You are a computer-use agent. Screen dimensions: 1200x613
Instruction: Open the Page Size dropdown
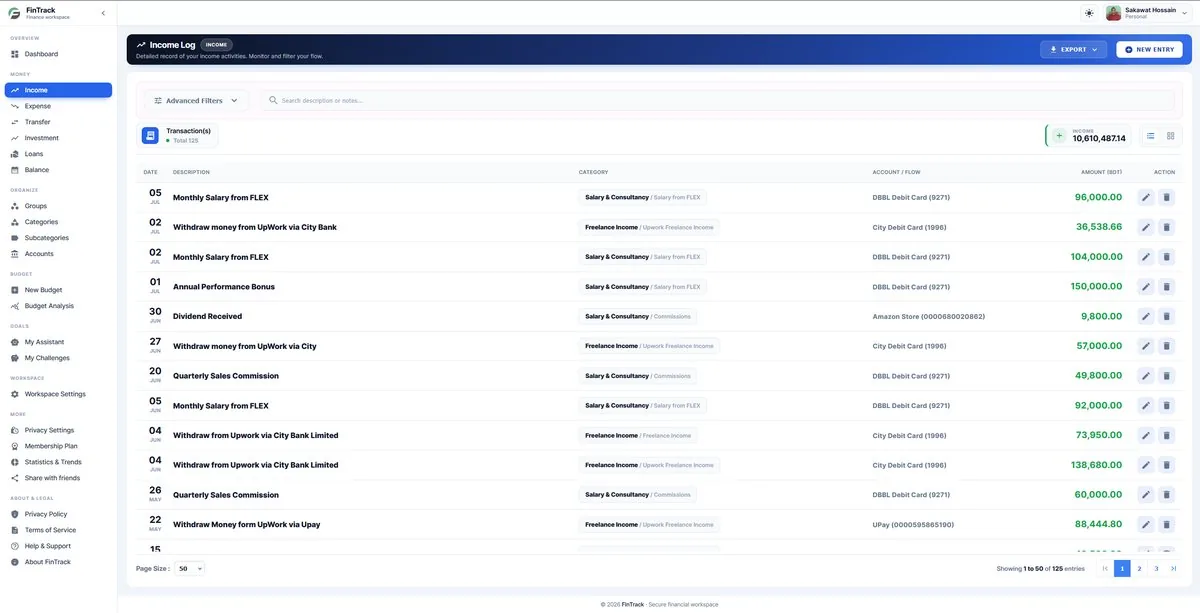pos(189,568)
